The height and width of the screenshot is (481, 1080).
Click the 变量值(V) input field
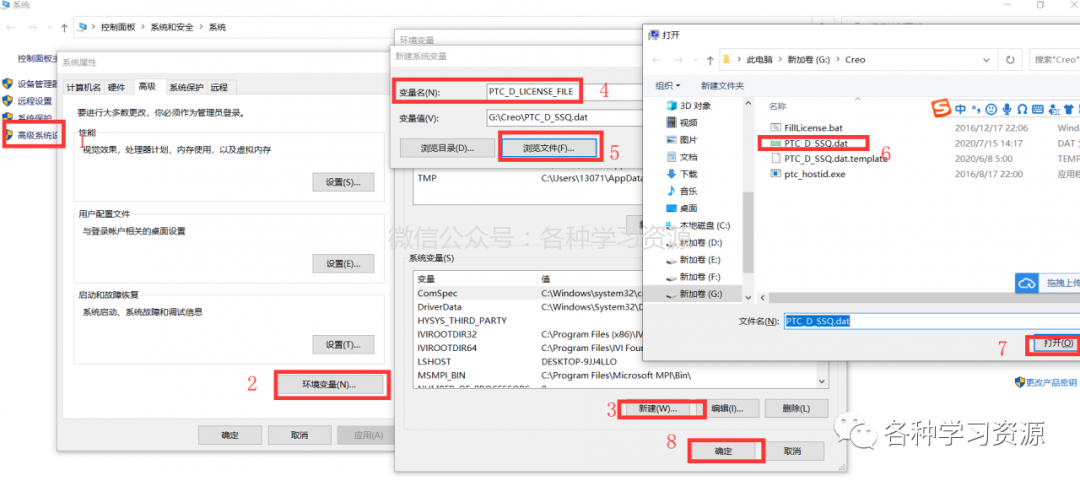(x=563, y=118)
